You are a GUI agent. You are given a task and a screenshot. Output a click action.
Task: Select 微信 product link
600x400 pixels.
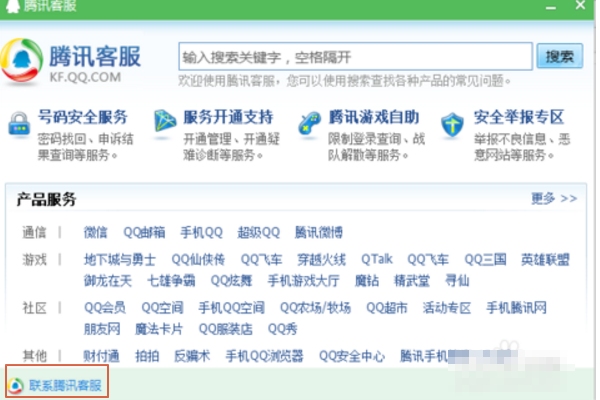pos(96,232)
